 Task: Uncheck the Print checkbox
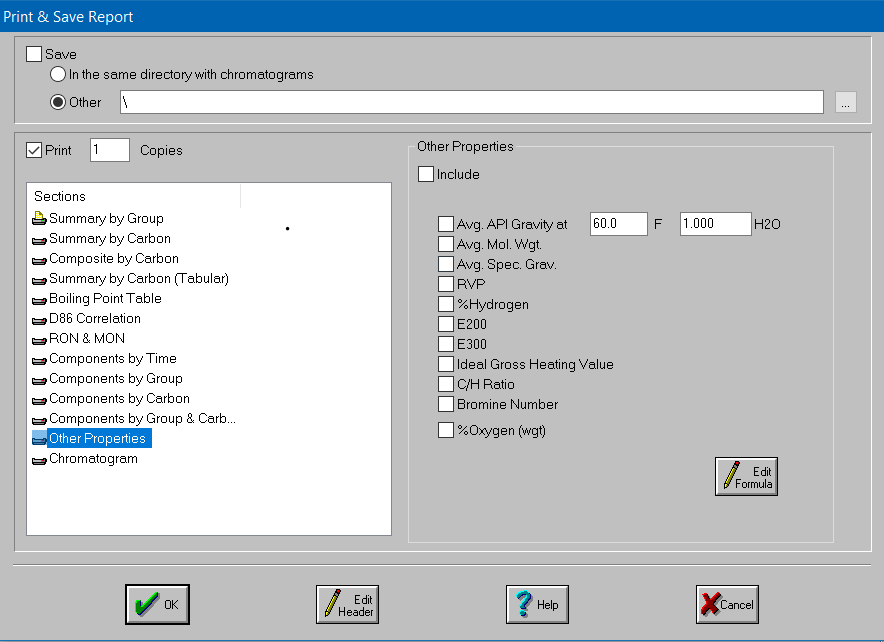(35, 150)
